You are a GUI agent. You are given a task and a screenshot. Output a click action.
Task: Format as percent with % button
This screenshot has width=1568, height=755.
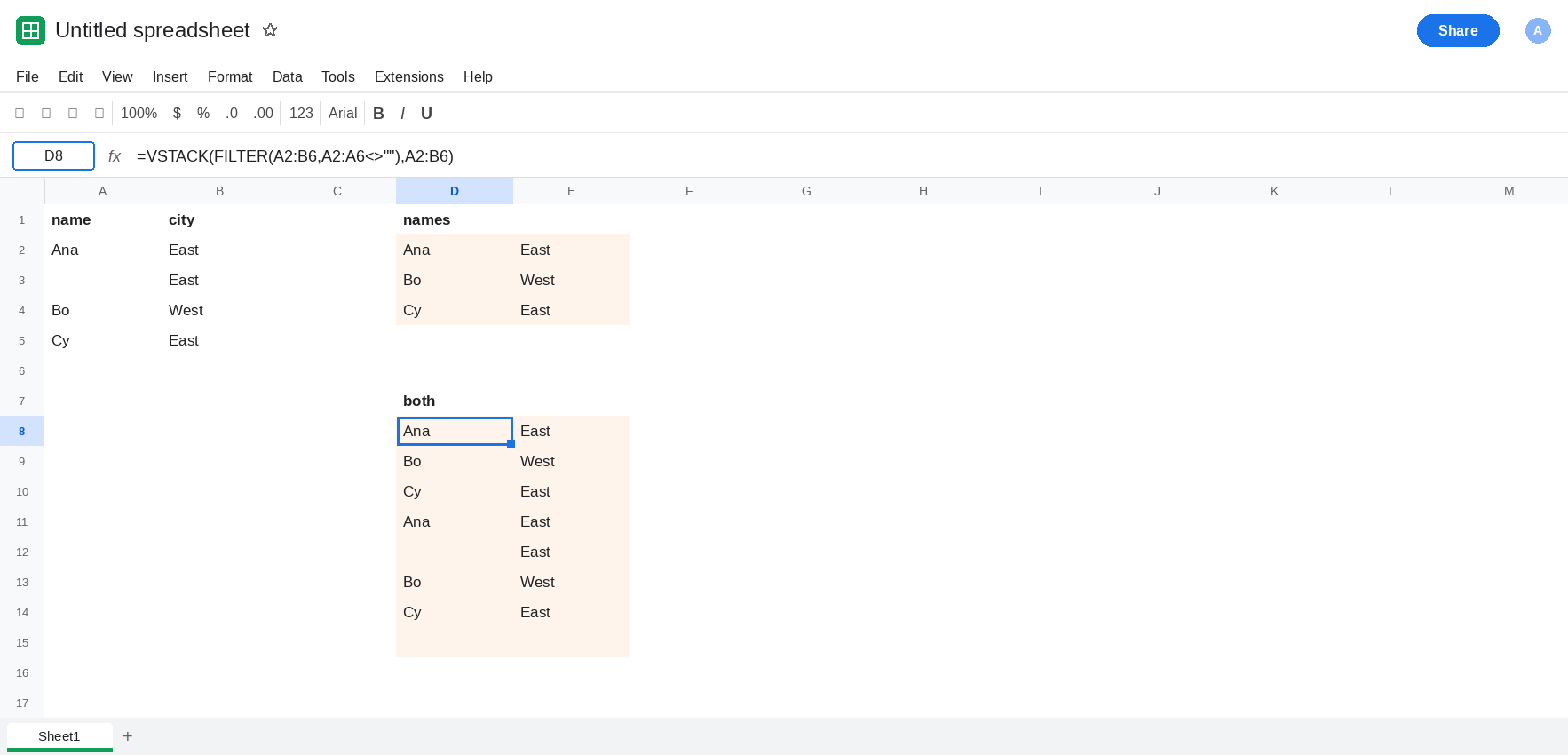(203, 114)
